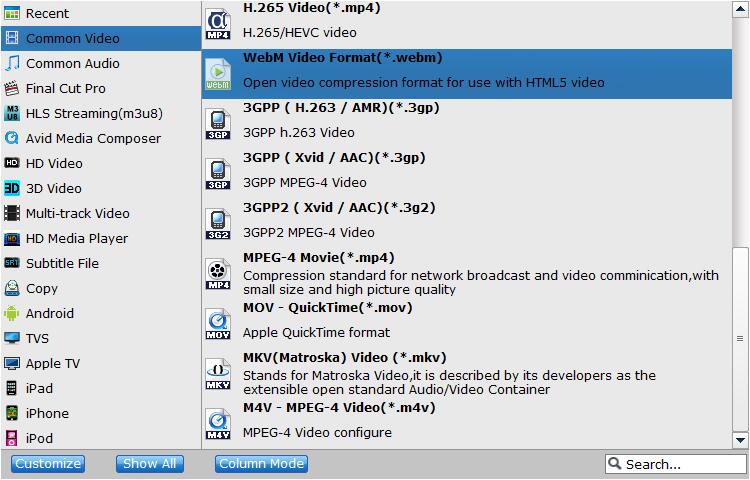Click the iPad device icon
This screenshot has width=750, height=480.
(11, 388)
